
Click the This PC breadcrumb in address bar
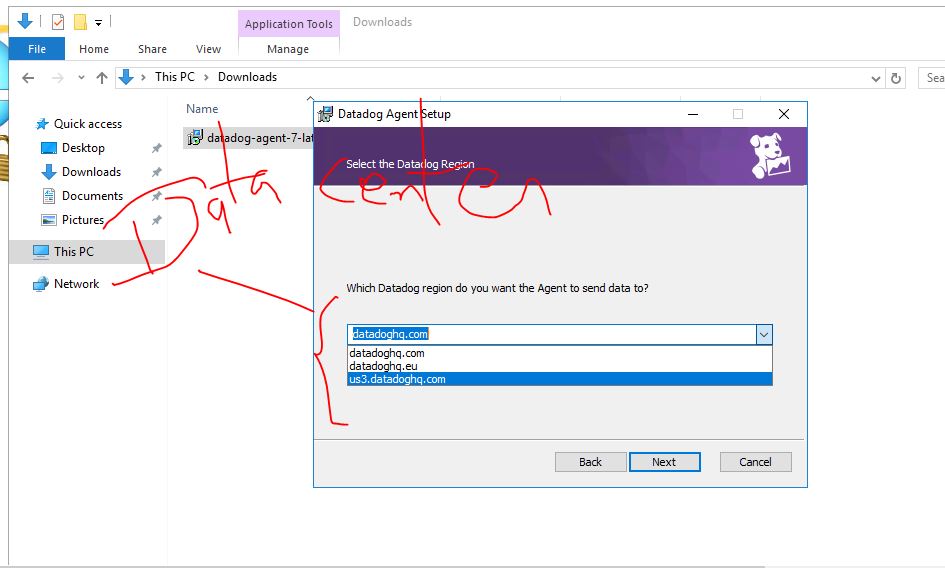pos(174,77)
